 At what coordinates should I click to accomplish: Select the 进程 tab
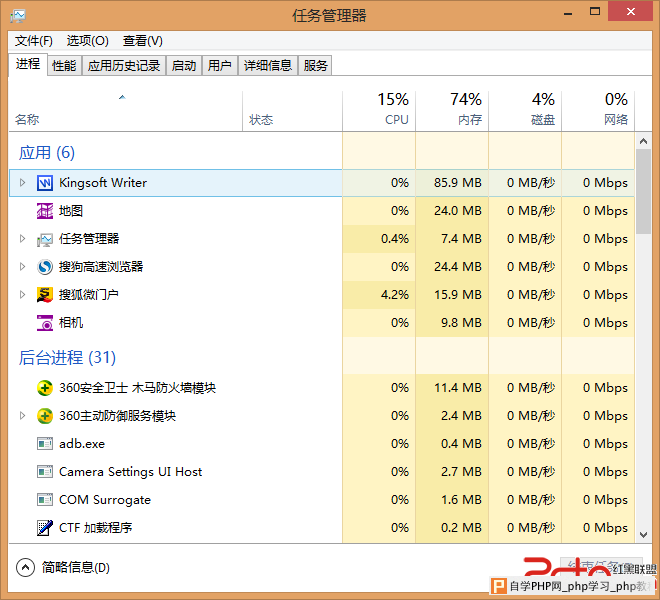coord(28,64)
